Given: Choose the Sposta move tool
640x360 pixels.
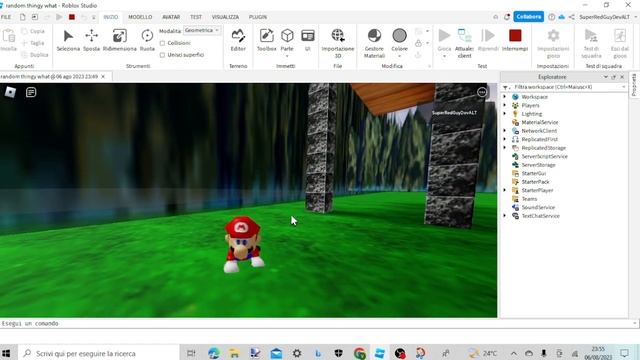Looking at the screenshot, I should pos(91,40).
